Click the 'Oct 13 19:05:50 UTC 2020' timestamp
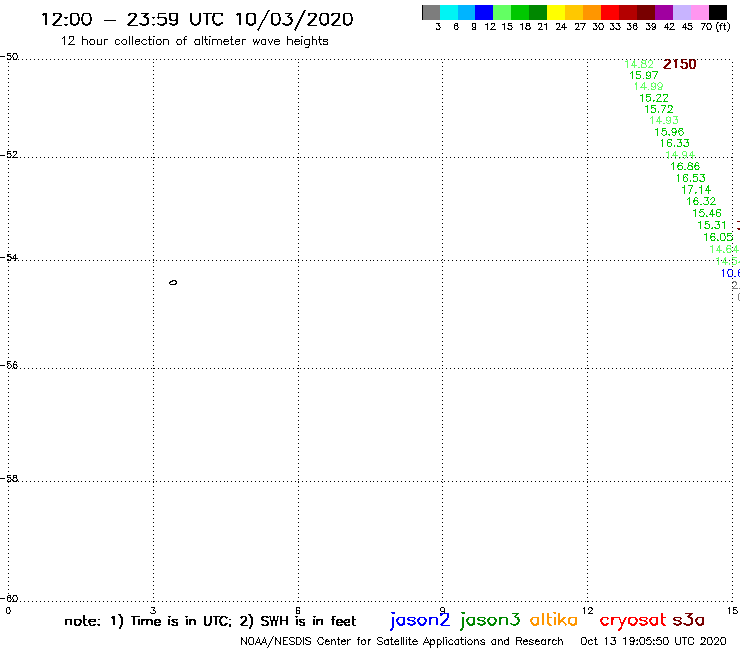This screenshot has width=740, height=650. pos(653,642)
